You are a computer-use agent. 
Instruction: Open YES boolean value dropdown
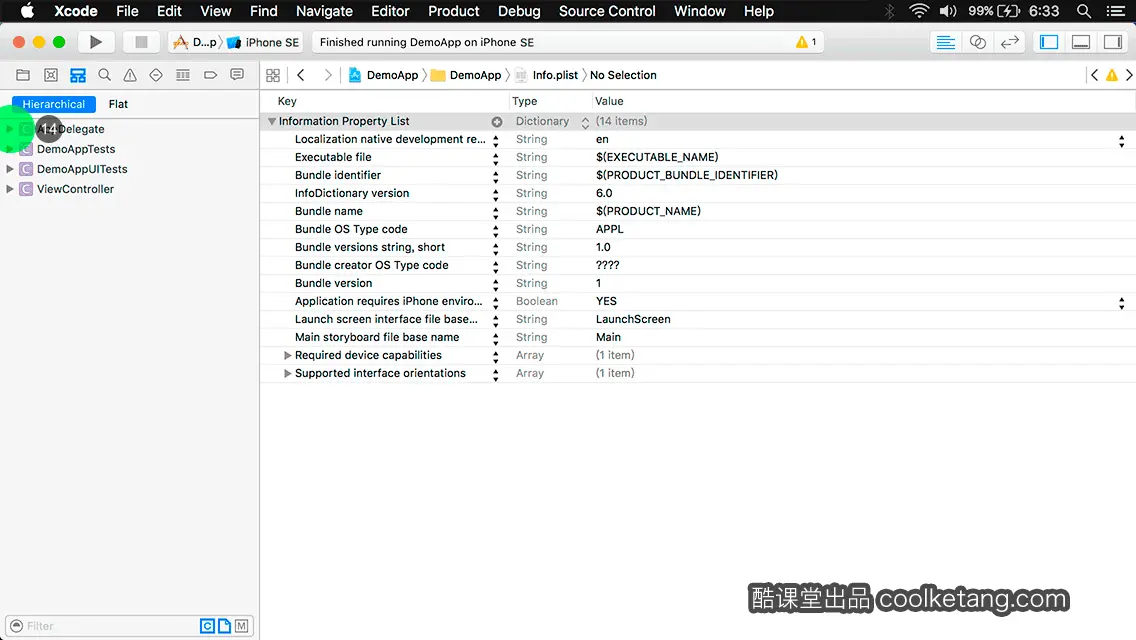(1122, 303)
